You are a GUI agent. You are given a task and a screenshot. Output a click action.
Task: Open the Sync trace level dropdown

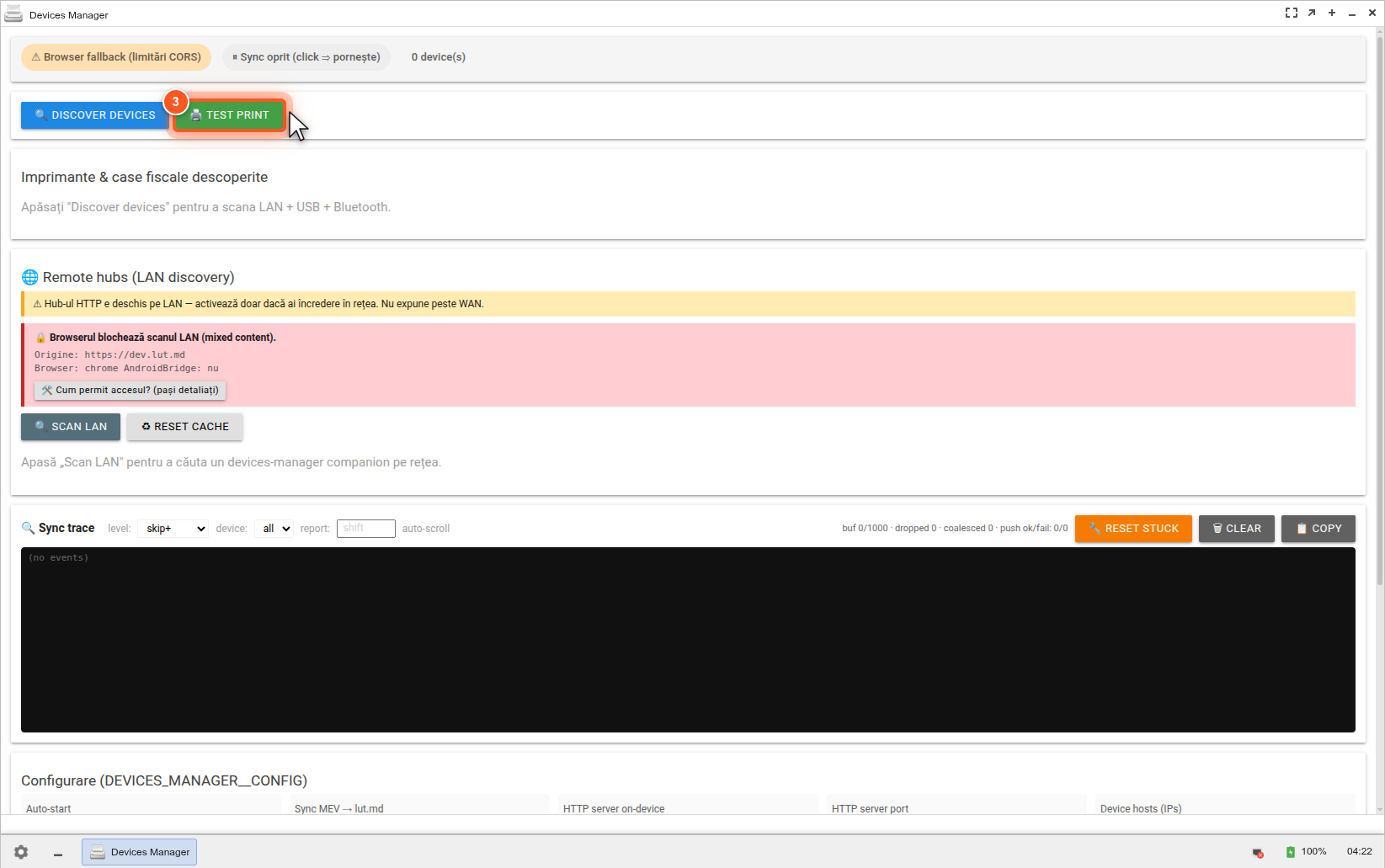coord(173,529)
